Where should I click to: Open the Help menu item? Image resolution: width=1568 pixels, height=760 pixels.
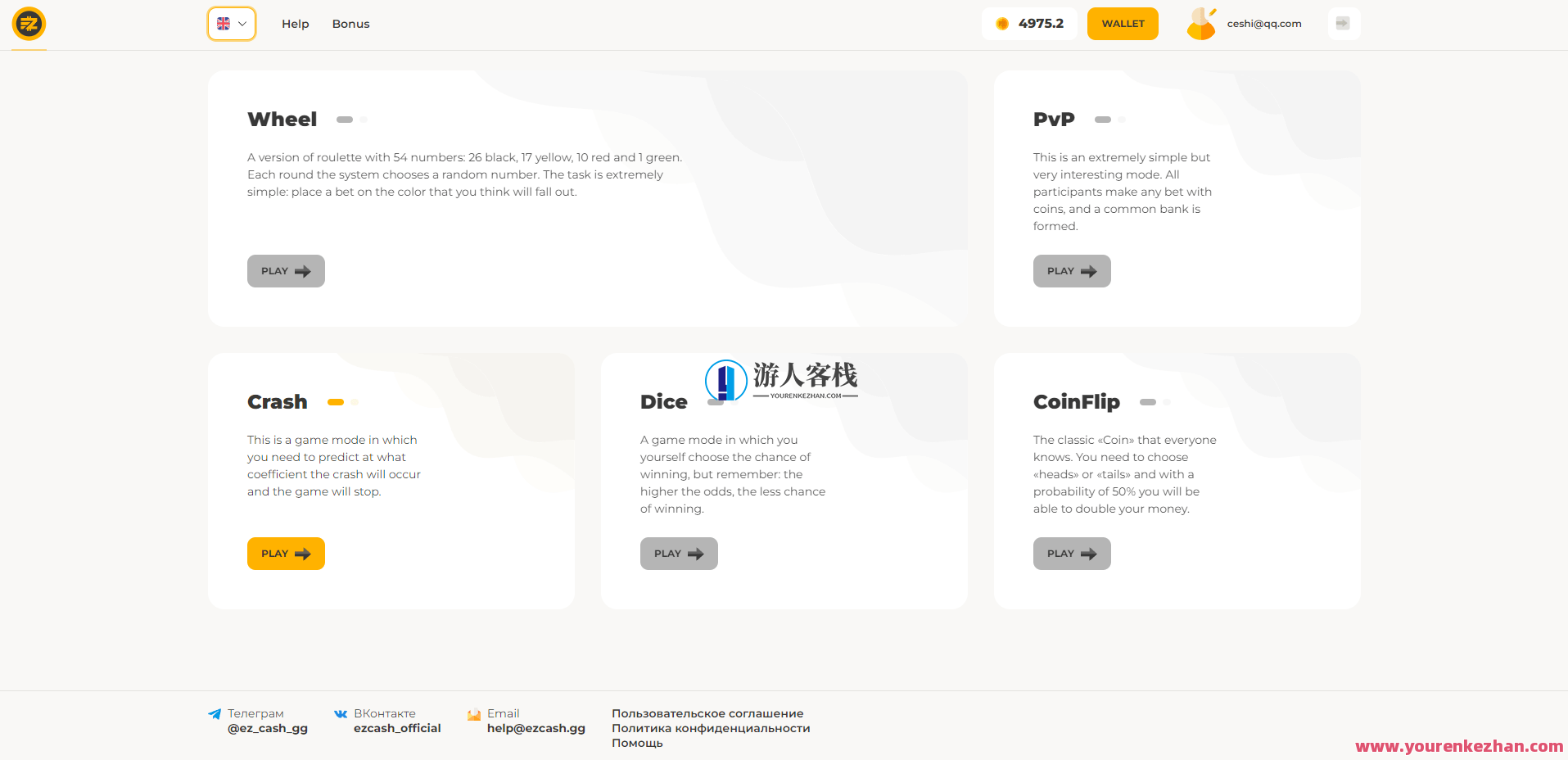295,24
